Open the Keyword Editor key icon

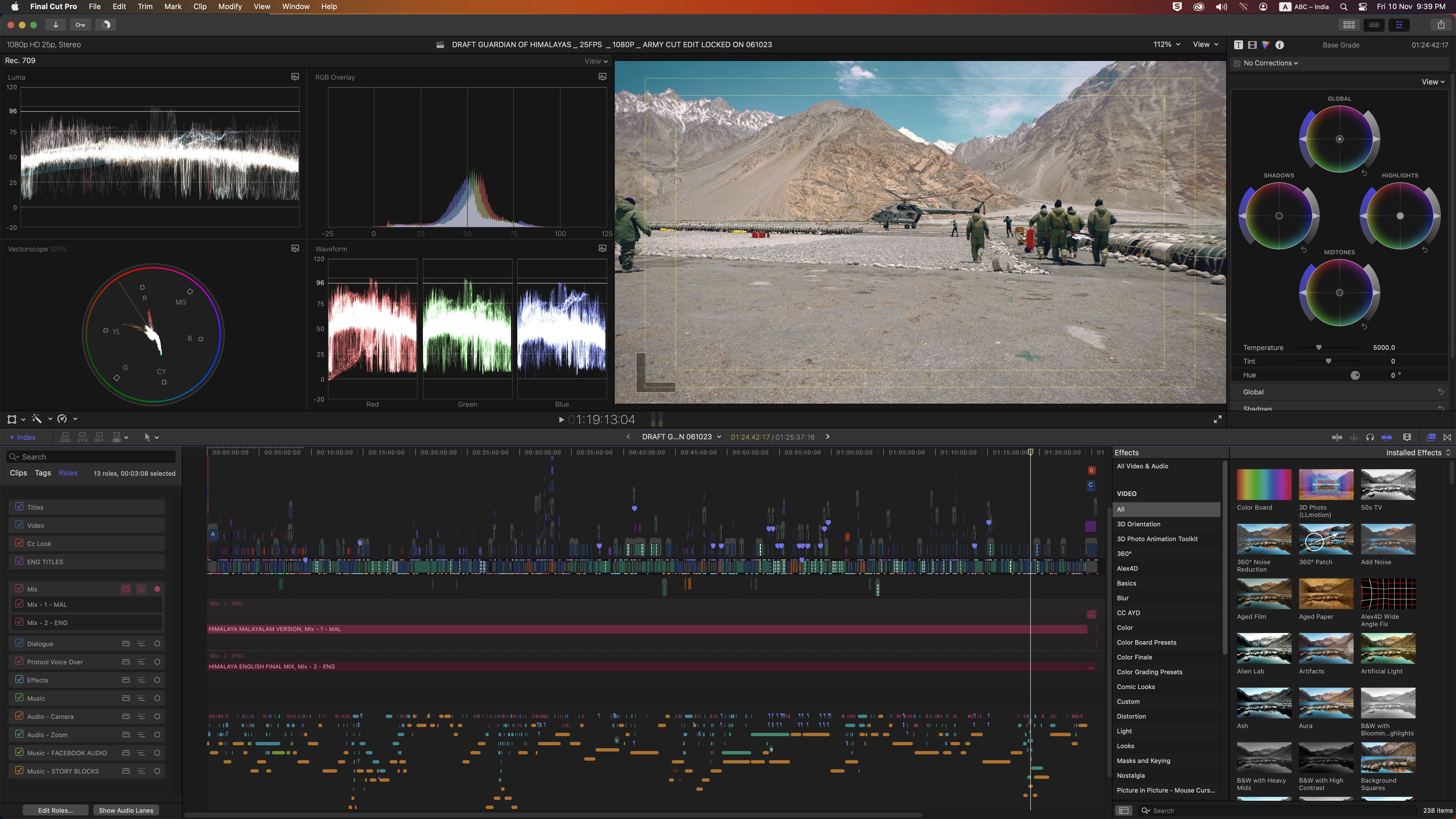coord(80,24)
